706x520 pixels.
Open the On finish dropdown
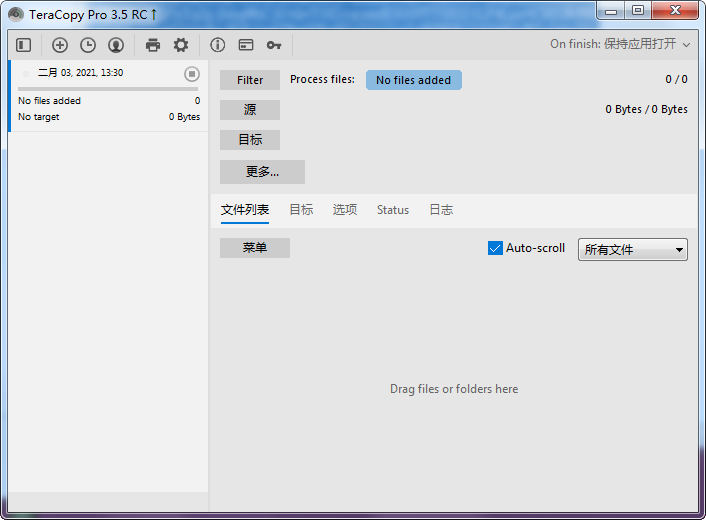point(620,44)
